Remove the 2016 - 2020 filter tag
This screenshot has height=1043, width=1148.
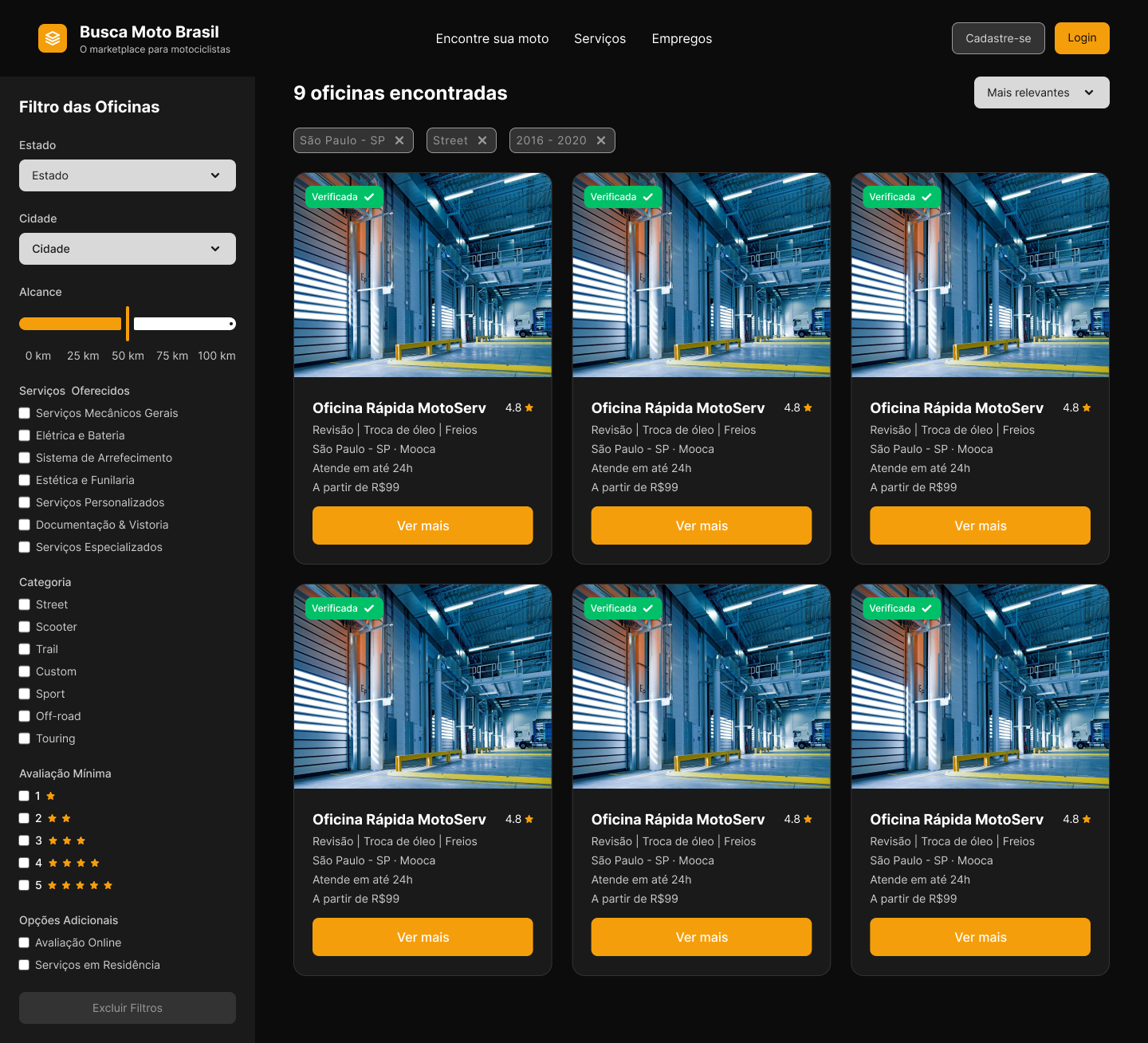(601, 140)
